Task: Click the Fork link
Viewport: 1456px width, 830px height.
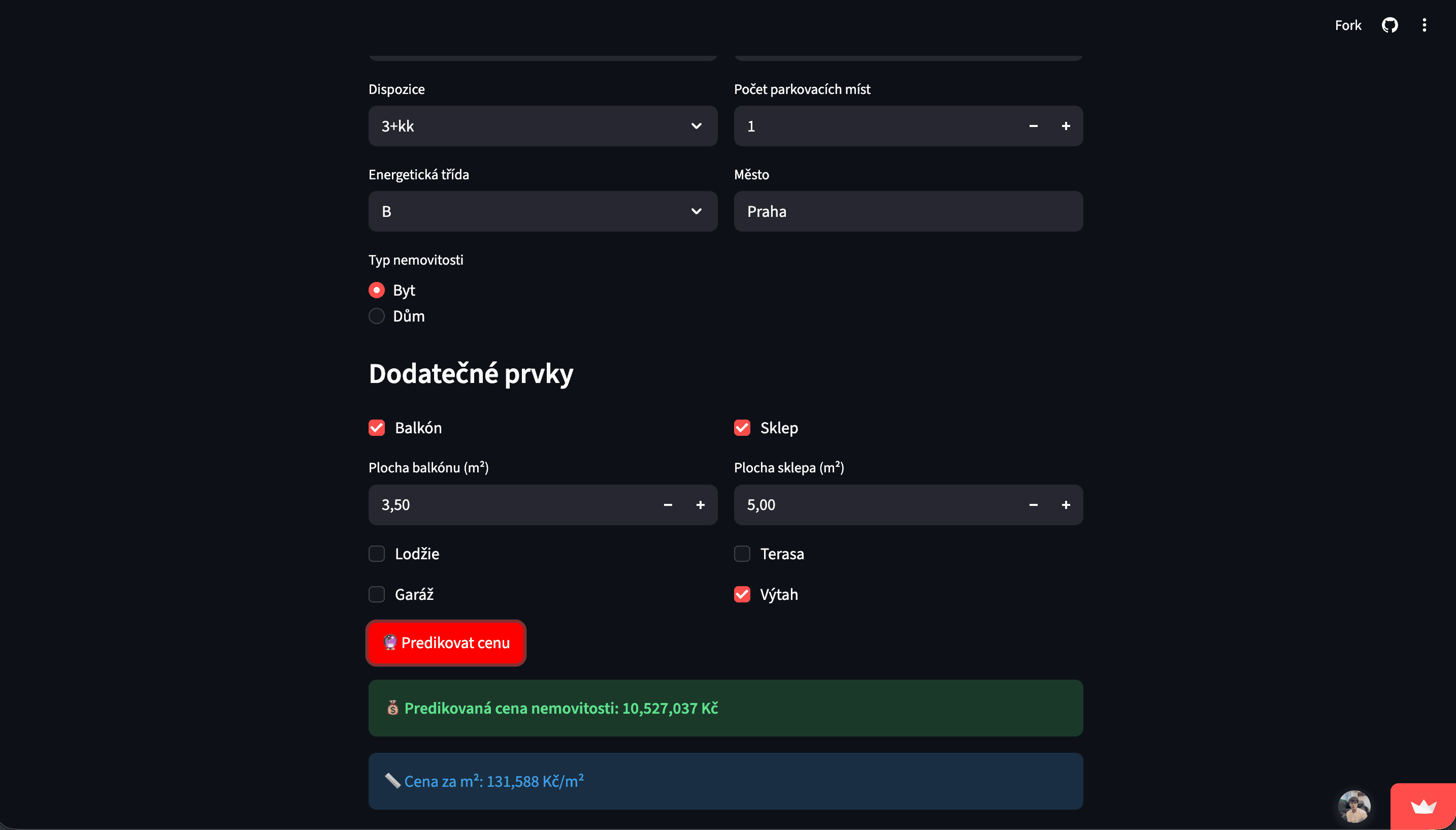Action: click(1348, 25)
